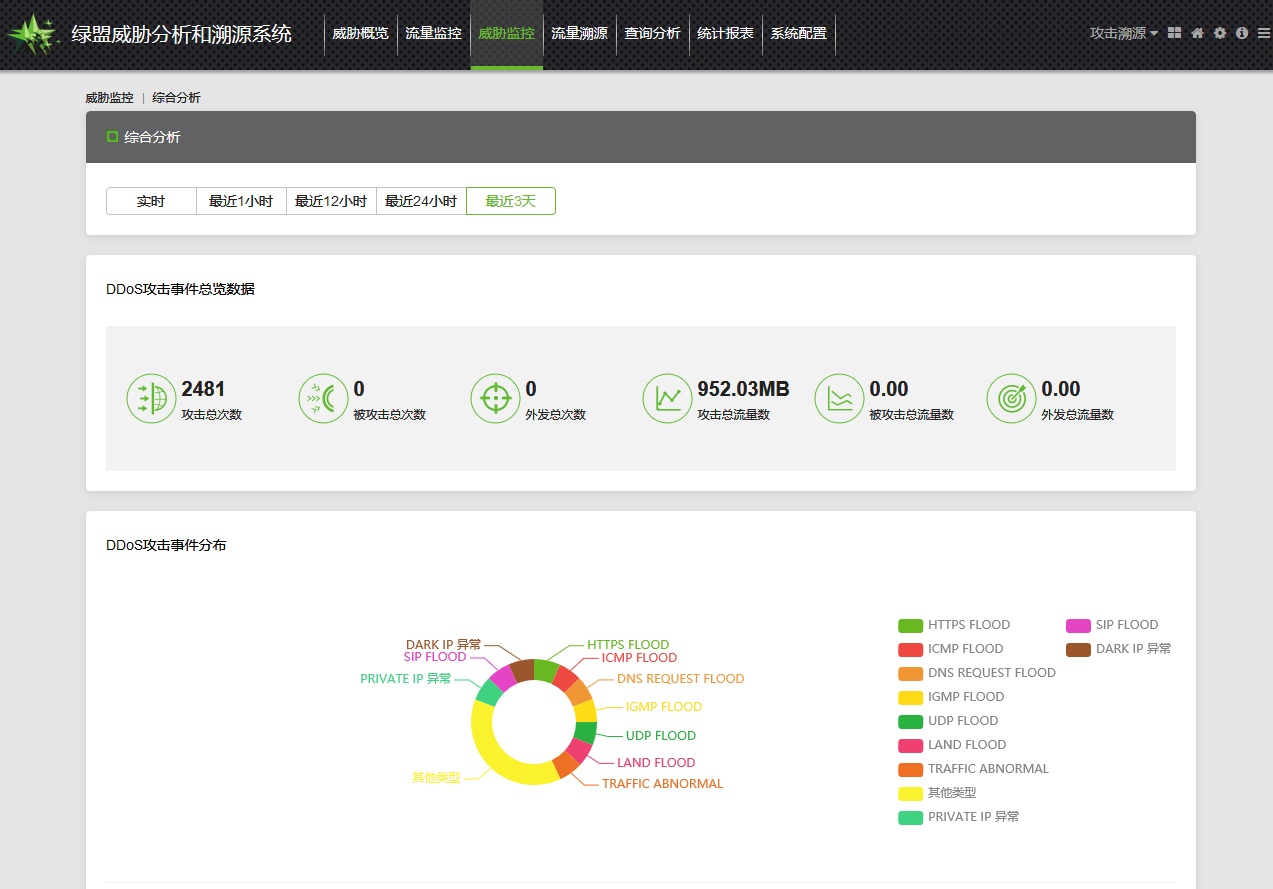Navigate to 系统配置 menu
This screenshot has width=1273, height=889.
pos(798,33)
